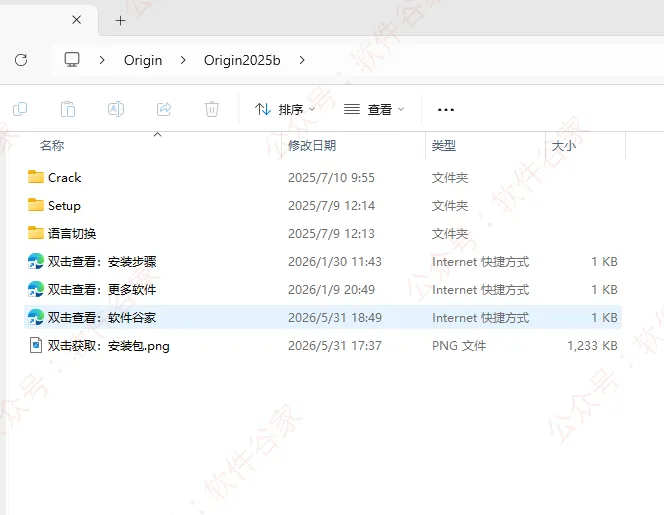This screenshot has height=515, width=664.
Task: Click the share icon in toolbar
Action: [164, 109]
